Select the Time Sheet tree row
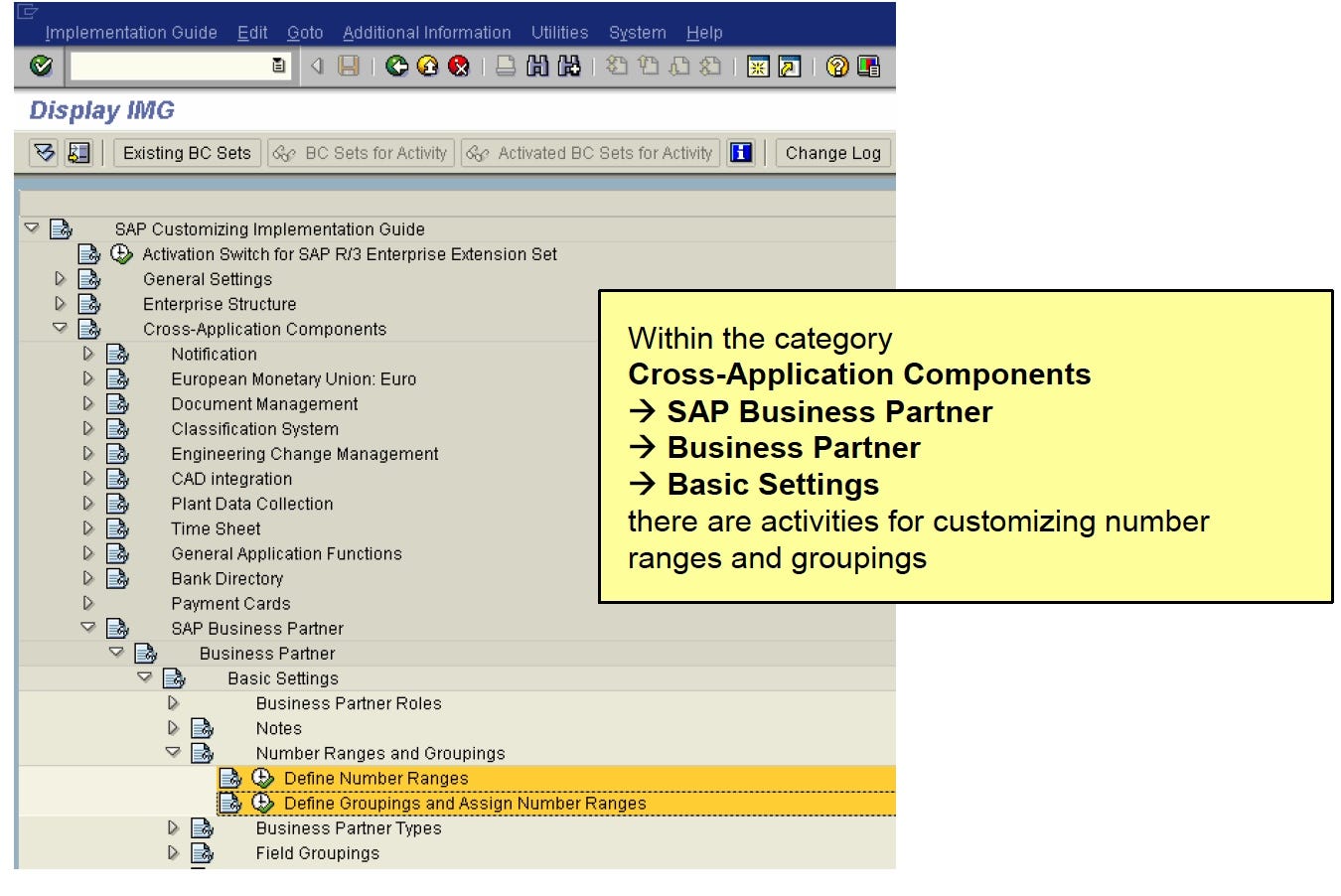1341x896 pixels. pos(216,528)
